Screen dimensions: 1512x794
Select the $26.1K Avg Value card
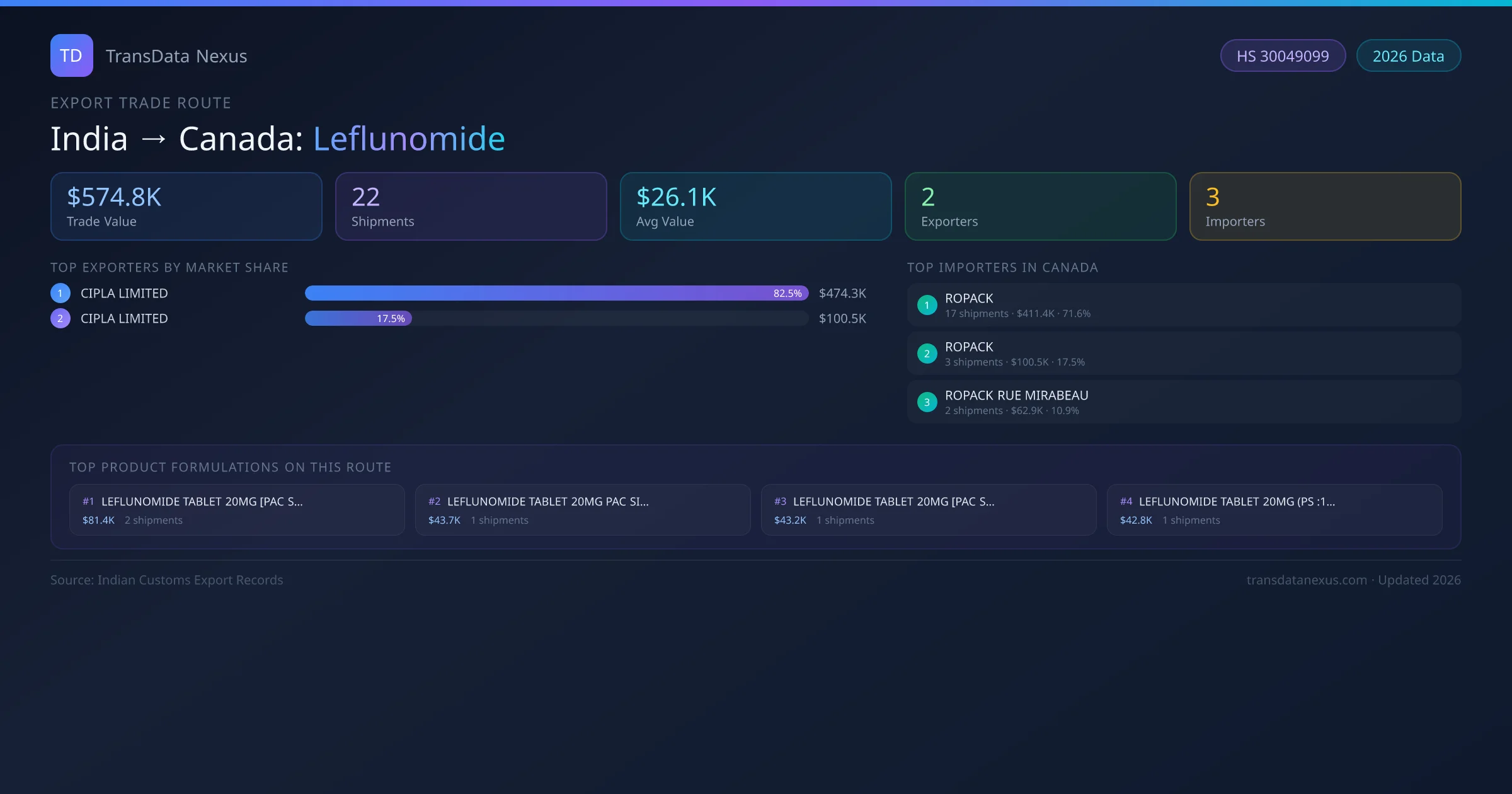pyautogui.click(x=755, y=207)
